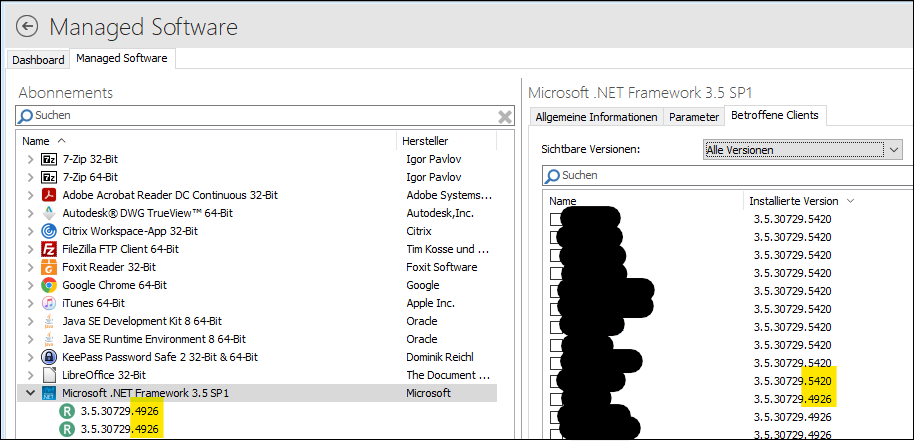Click manufacturer cell 'Apple Inc.'
This screenshot has height=441, width=914.
(430, 304)
